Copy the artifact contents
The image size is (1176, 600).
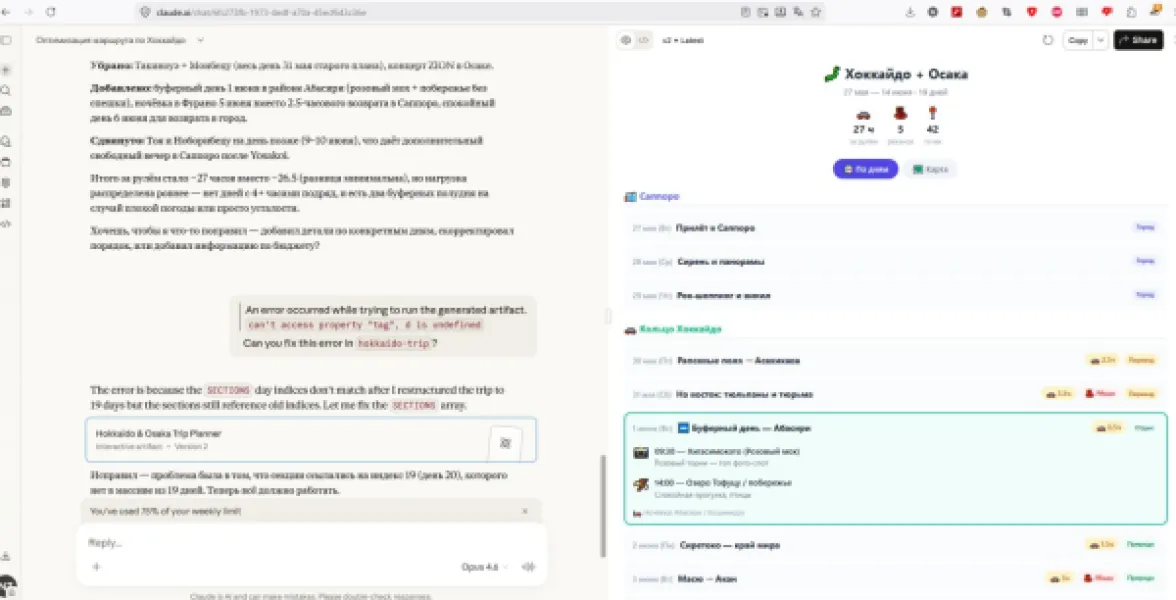point(1078,40)
